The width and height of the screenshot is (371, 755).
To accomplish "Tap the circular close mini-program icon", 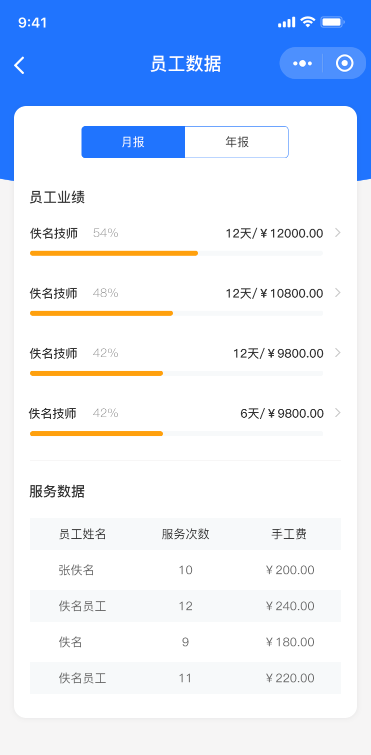I will click(x=345, y=63).
